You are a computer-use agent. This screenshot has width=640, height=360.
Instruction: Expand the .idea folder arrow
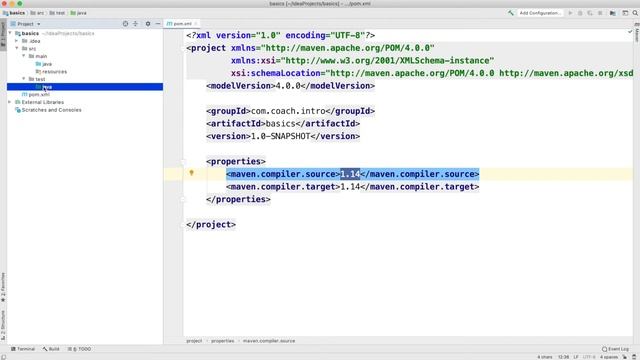point(17,41)
